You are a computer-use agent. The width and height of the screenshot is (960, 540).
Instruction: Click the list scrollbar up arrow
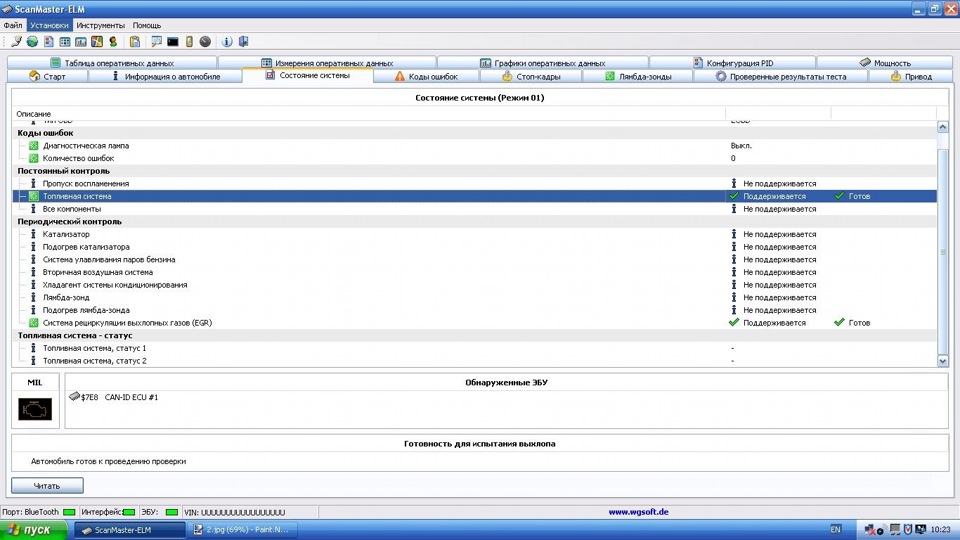pyautogui.click(x=943, y=127)
